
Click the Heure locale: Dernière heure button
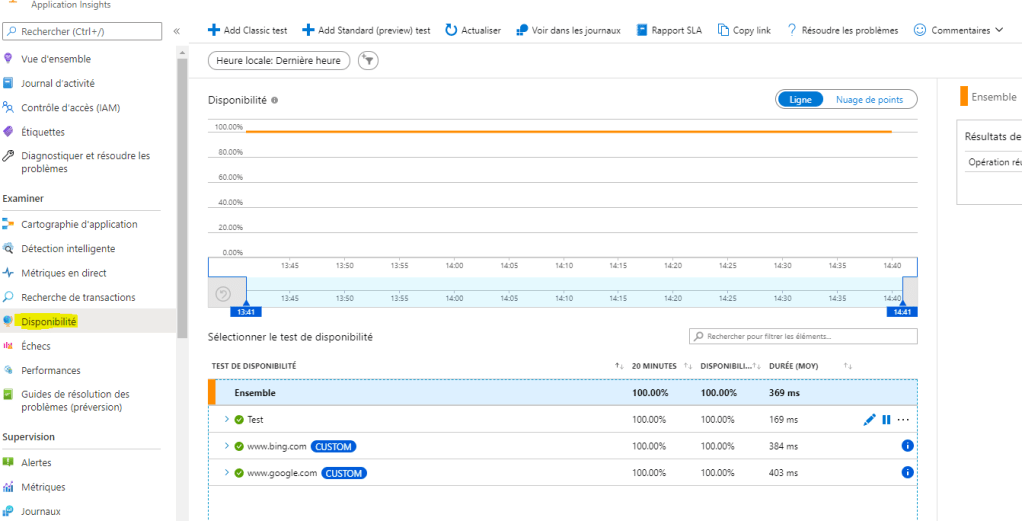click(279, 61)
